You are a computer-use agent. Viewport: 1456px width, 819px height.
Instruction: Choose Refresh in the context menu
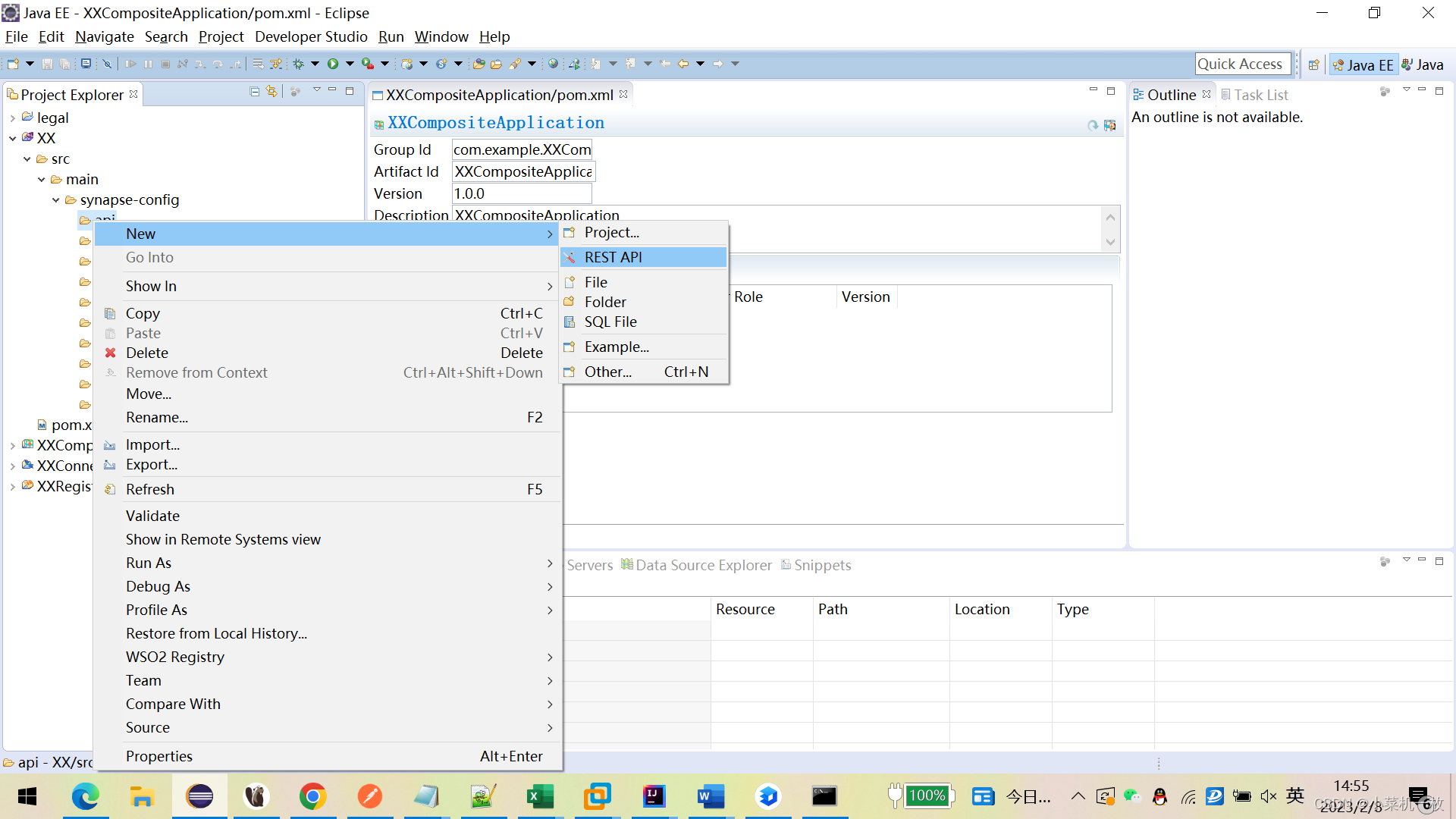tap(150, 489)
